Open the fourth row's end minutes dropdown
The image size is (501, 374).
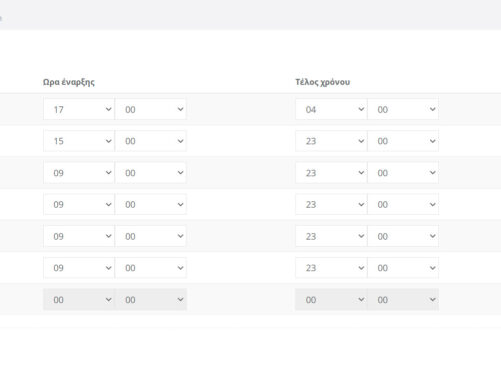click(x=403, y=204)
